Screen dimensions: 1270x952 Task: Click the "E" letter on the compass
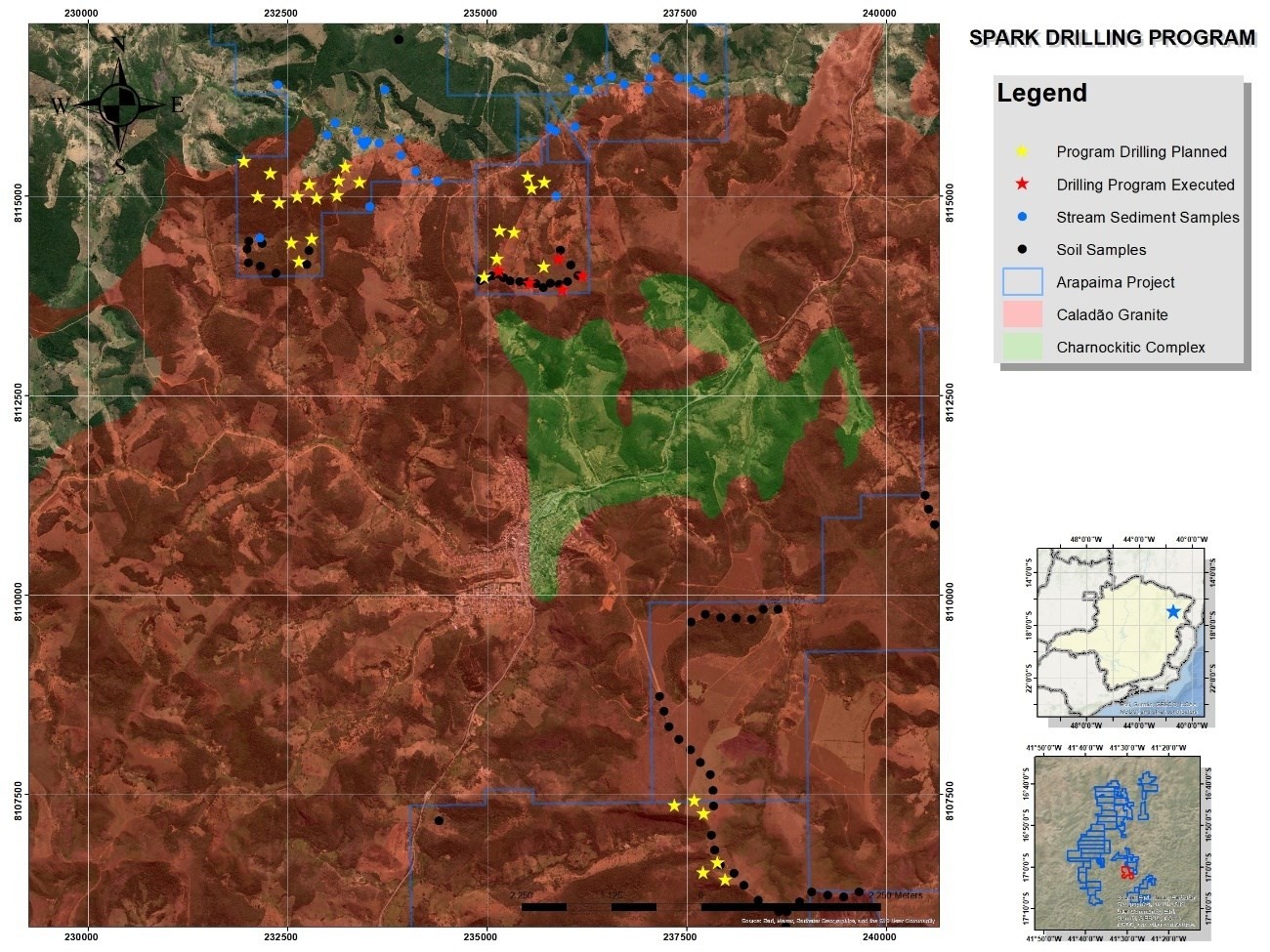click(x=177, y=104)
